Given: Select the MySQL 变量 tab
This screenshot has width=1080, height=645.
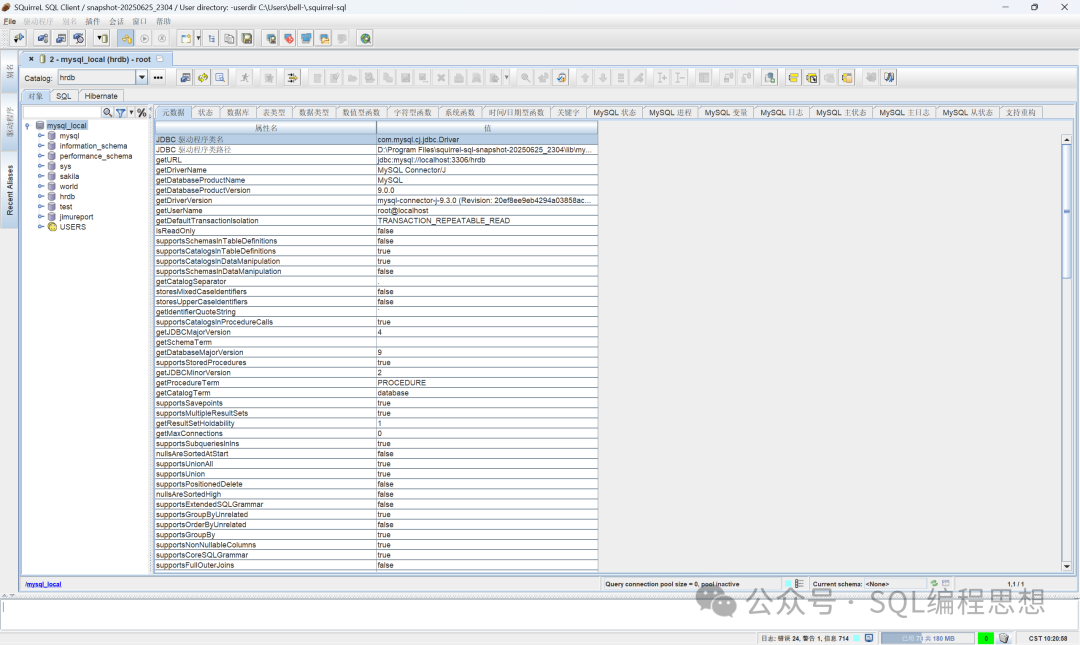Looking at the screenshot, I should tap(725, 113).
